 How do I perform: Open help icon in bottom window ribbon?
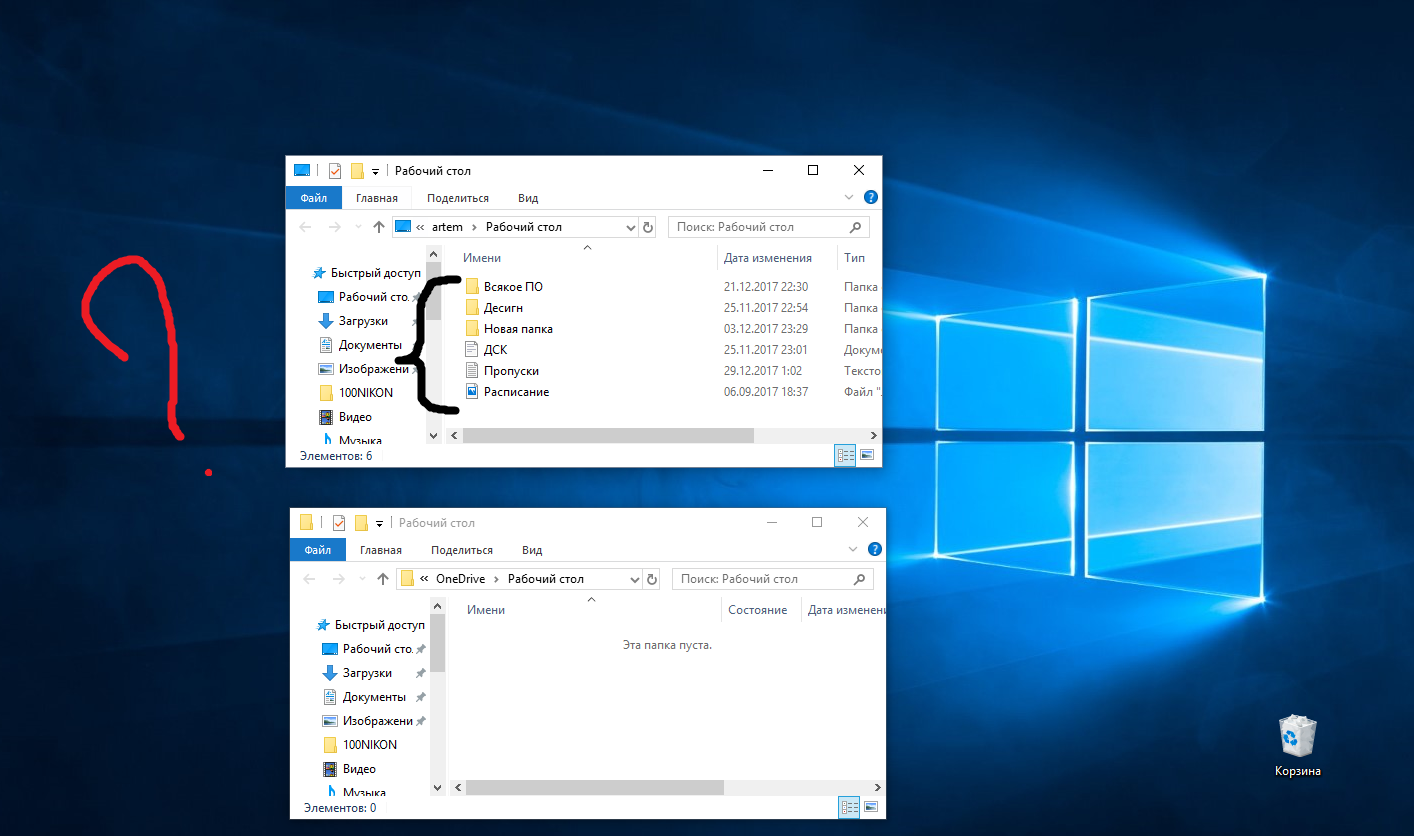(x=875, y=550)
